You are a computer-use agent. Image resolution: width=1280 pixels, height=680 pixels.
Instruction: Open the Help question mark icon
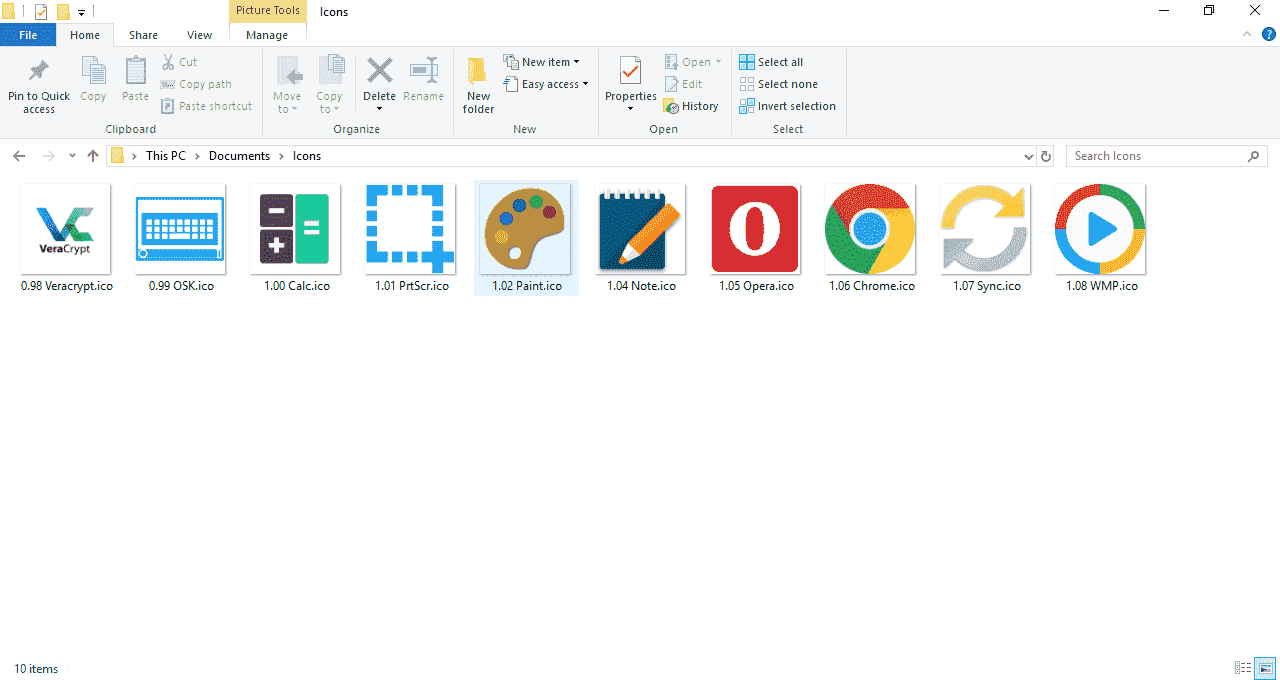[1268, 34]
